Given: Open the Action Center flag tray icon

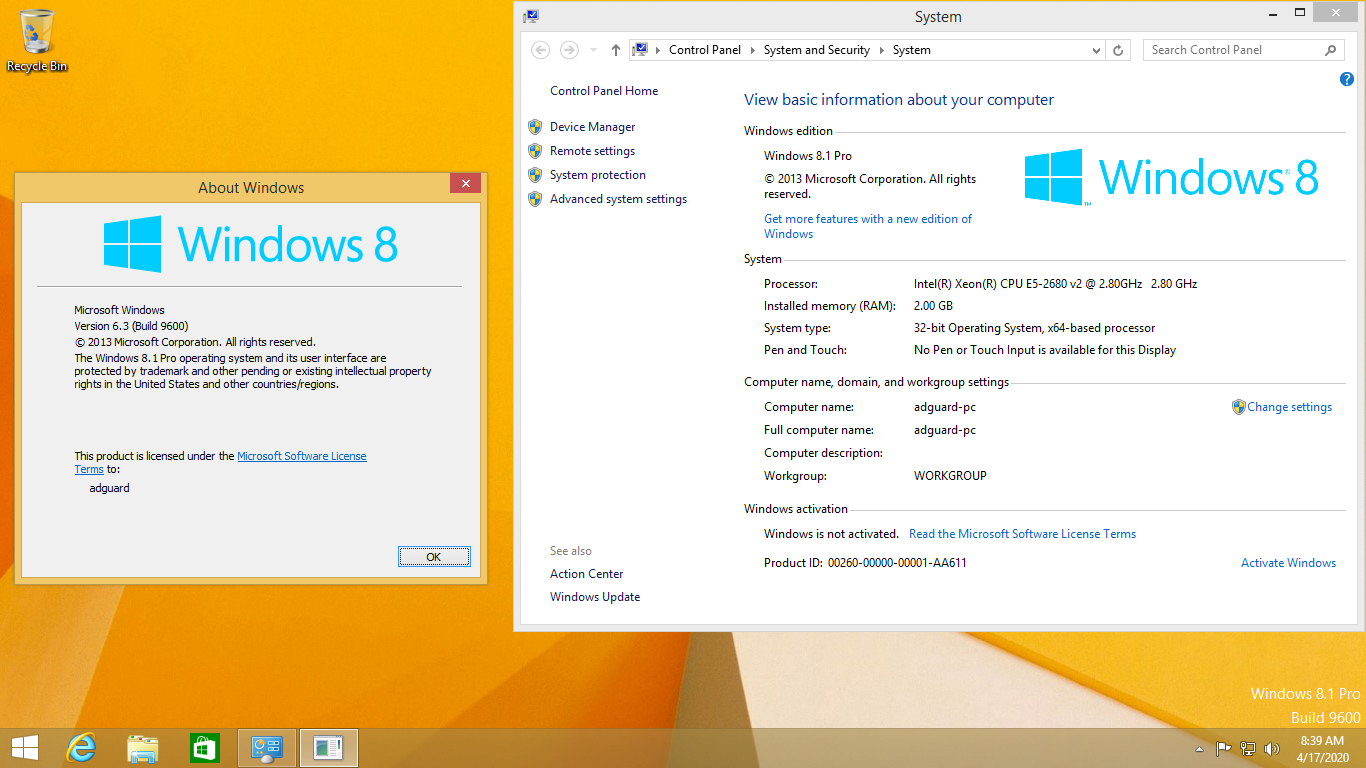Looking at the screenshot, I should 1223,748.
